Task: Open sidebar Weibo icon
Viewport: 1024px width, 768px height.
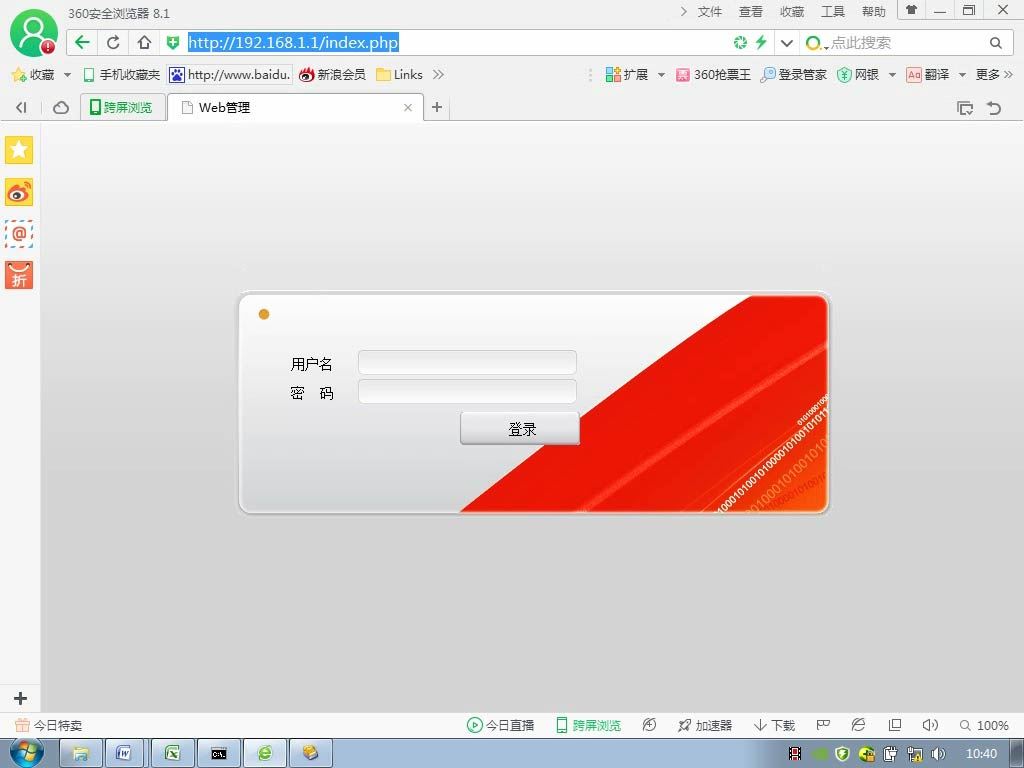Action: (x=19, y=193)
